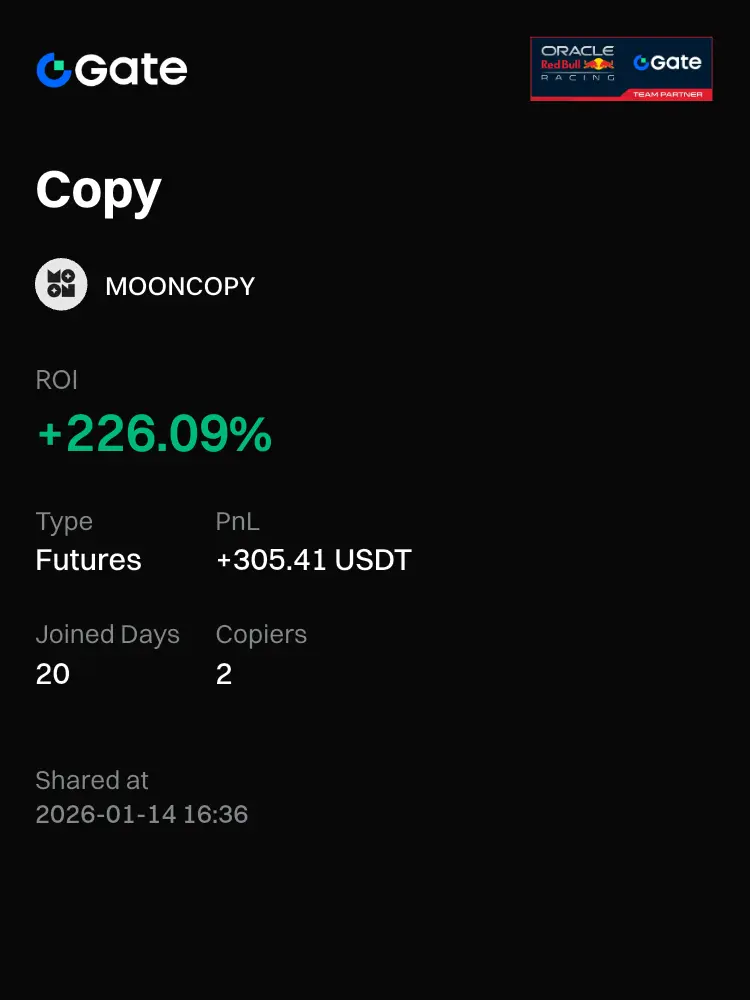
Task: Click the PnL label
Action: (238, 522)
